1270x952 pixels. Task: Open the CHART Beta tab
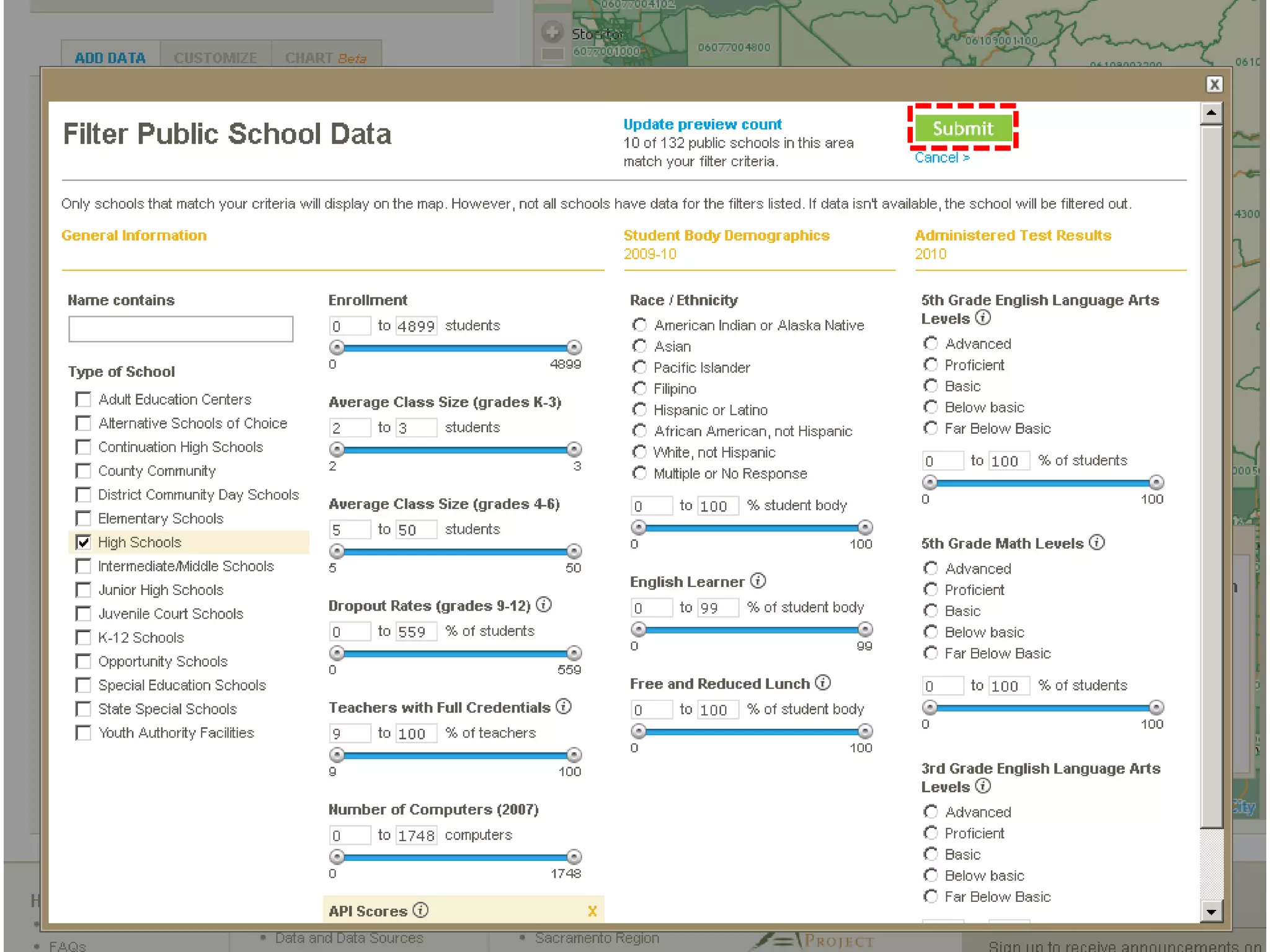coord(325,58)
